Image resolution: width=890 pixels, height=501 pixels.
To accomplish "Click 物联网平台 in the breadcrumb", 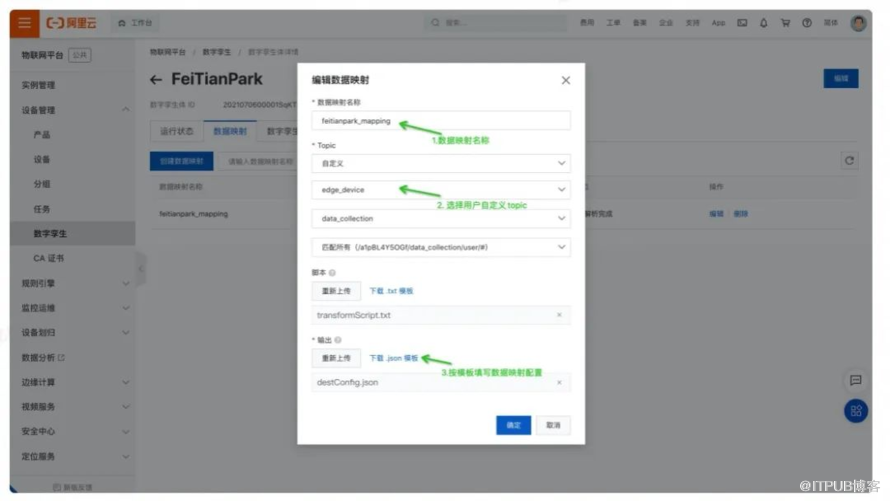I will coord(167,52).
